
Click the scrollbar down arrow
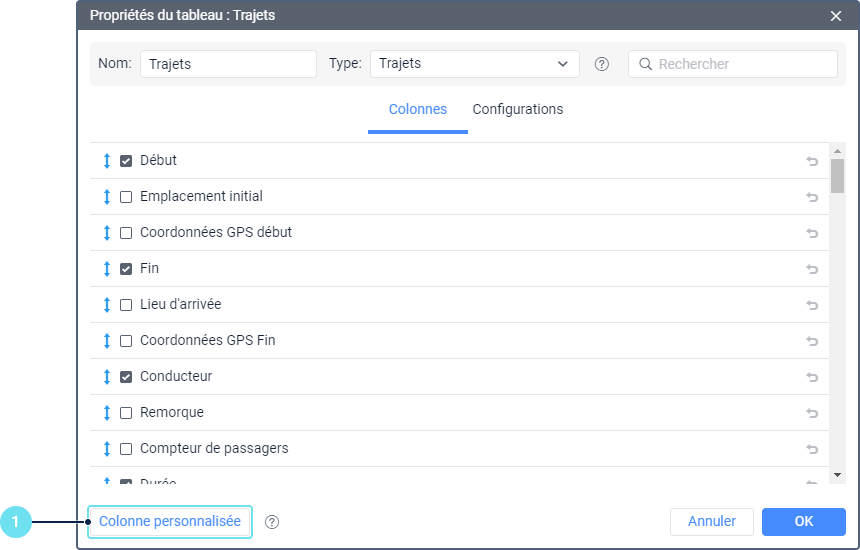click(x=837, y=475)
